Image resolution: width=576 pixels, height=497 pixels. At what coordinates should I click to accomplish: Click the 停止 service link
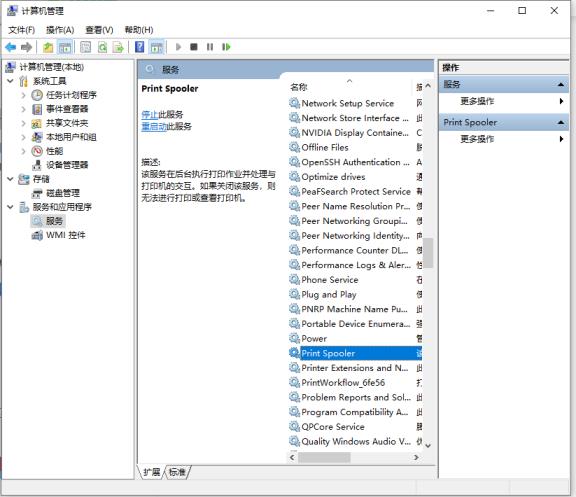(x=150, y=115)
